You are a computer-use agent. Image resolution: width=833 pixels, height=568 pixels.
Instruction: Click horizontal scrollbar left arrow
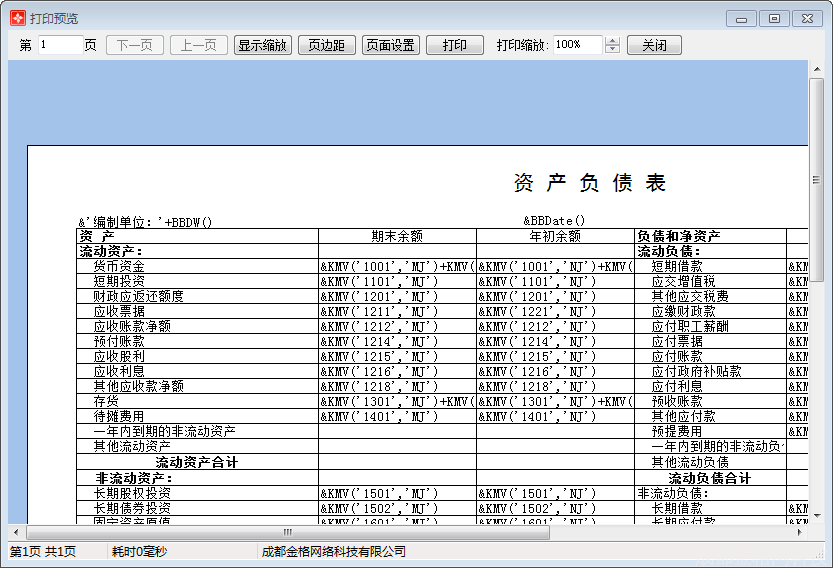[x=16, y=532]
